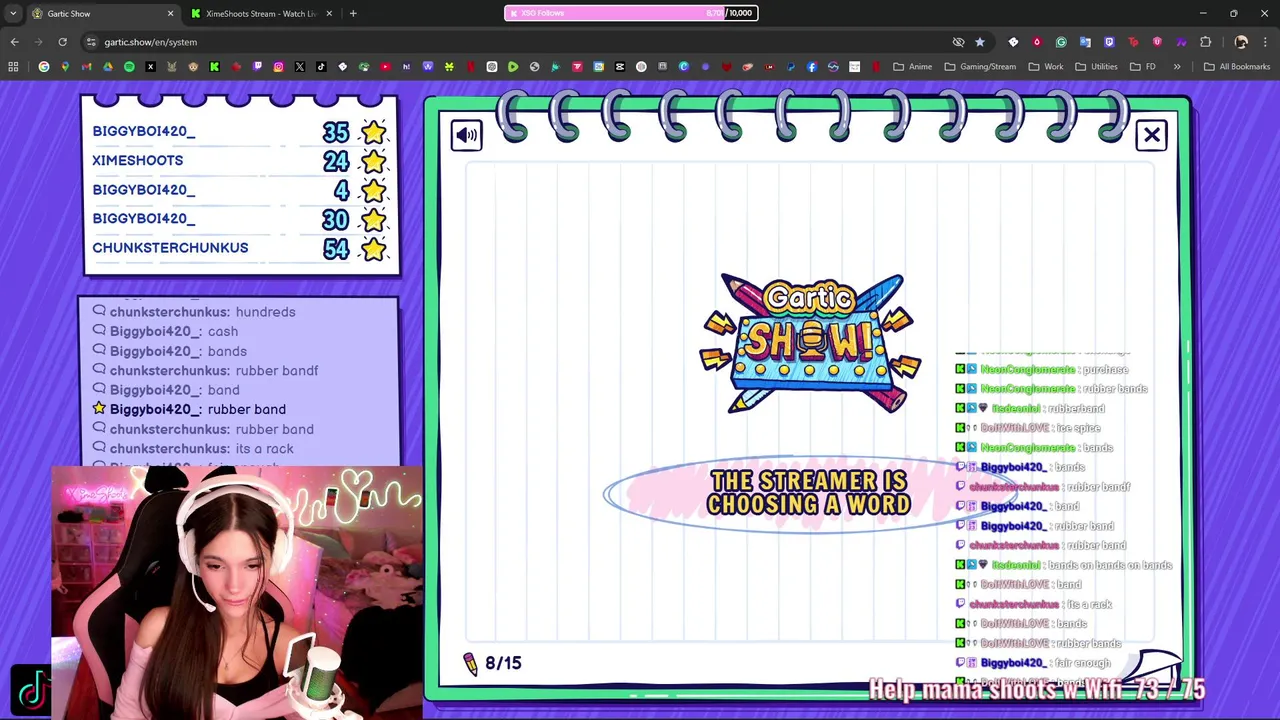Close the Gartic Show tab
Screen dimensions: 1280x720
pyautogui.click(x=170, y=14)
